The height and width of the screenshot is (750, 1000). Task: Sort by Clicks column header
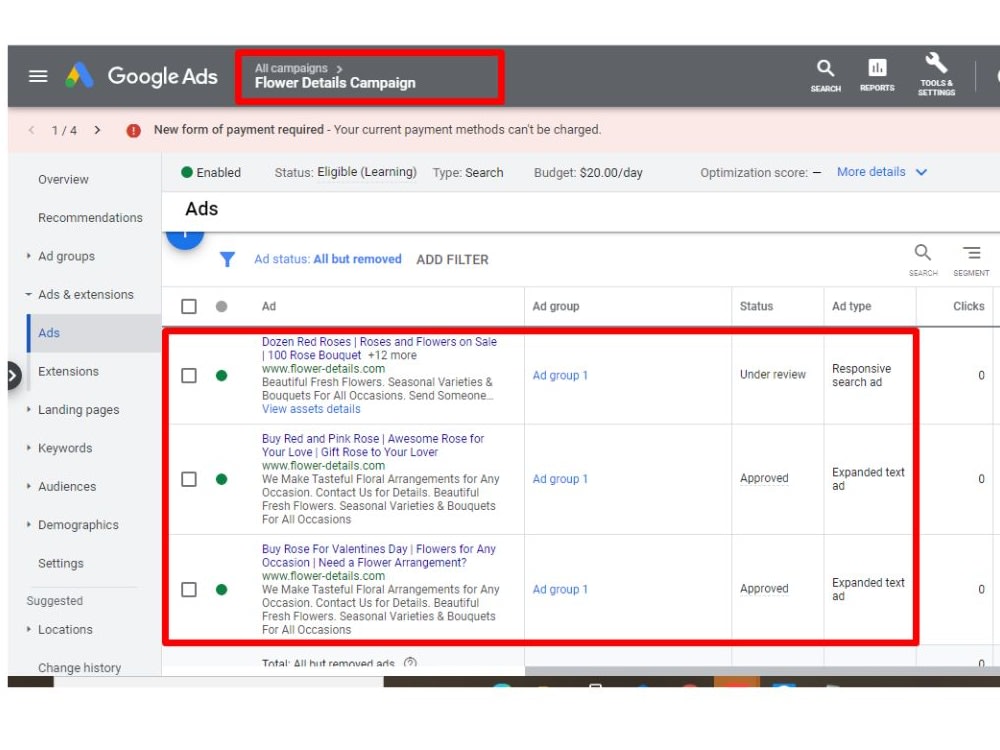[968, 306]
